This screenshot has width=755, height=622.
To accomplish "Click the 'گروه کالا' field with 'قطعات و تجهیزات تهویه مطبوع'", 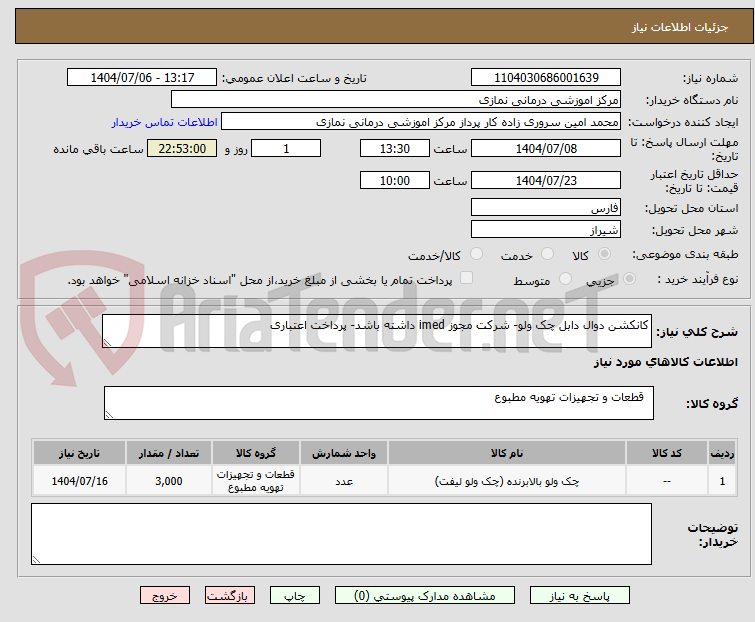I will 378,403.
